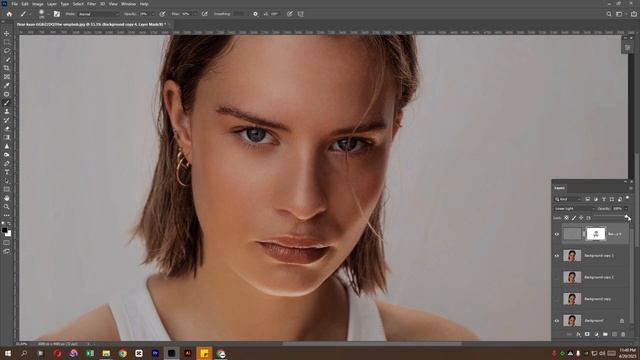Select the Move tool

coord(7,33)
